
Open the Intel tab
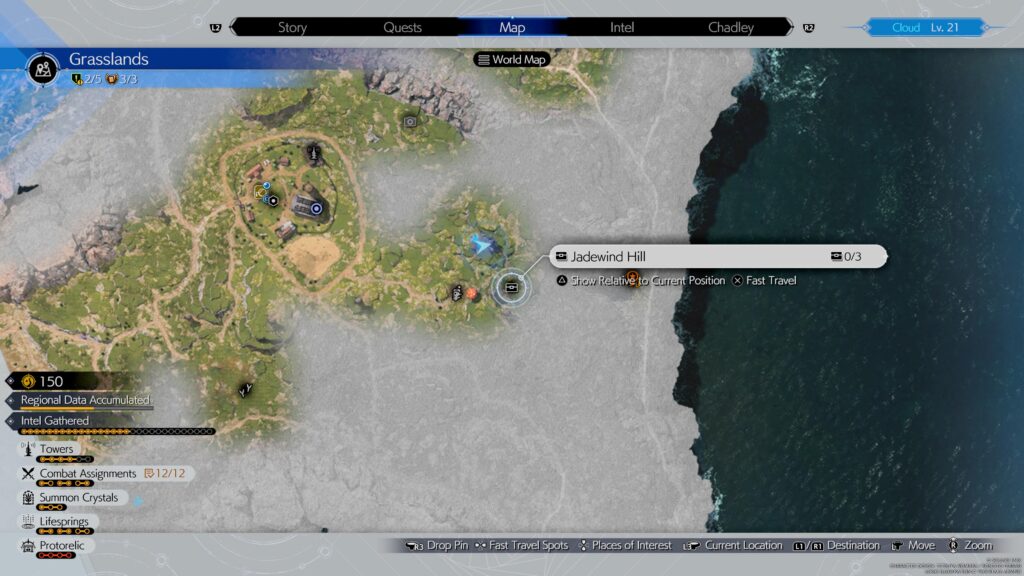click(622, 28)
